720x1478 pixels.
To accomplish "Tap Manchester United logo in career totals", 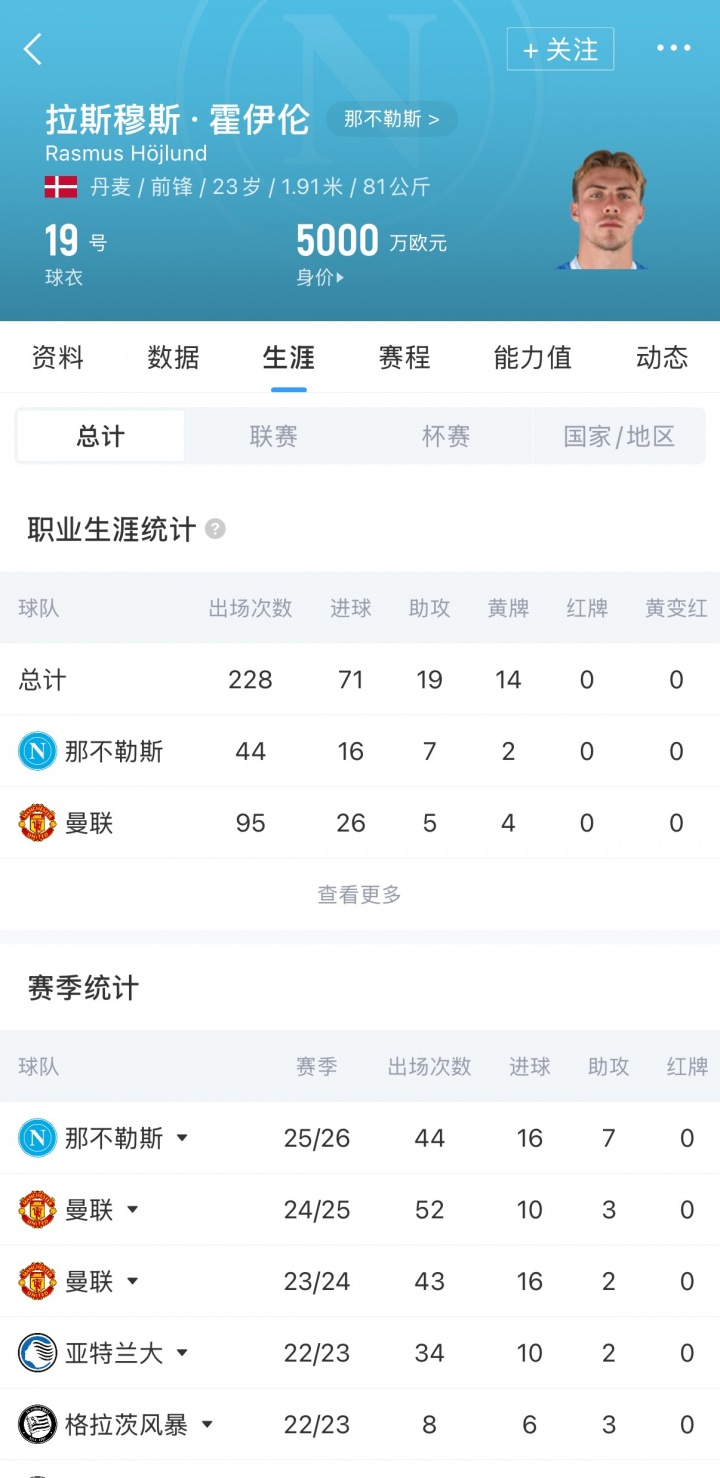I will point(38,823).
